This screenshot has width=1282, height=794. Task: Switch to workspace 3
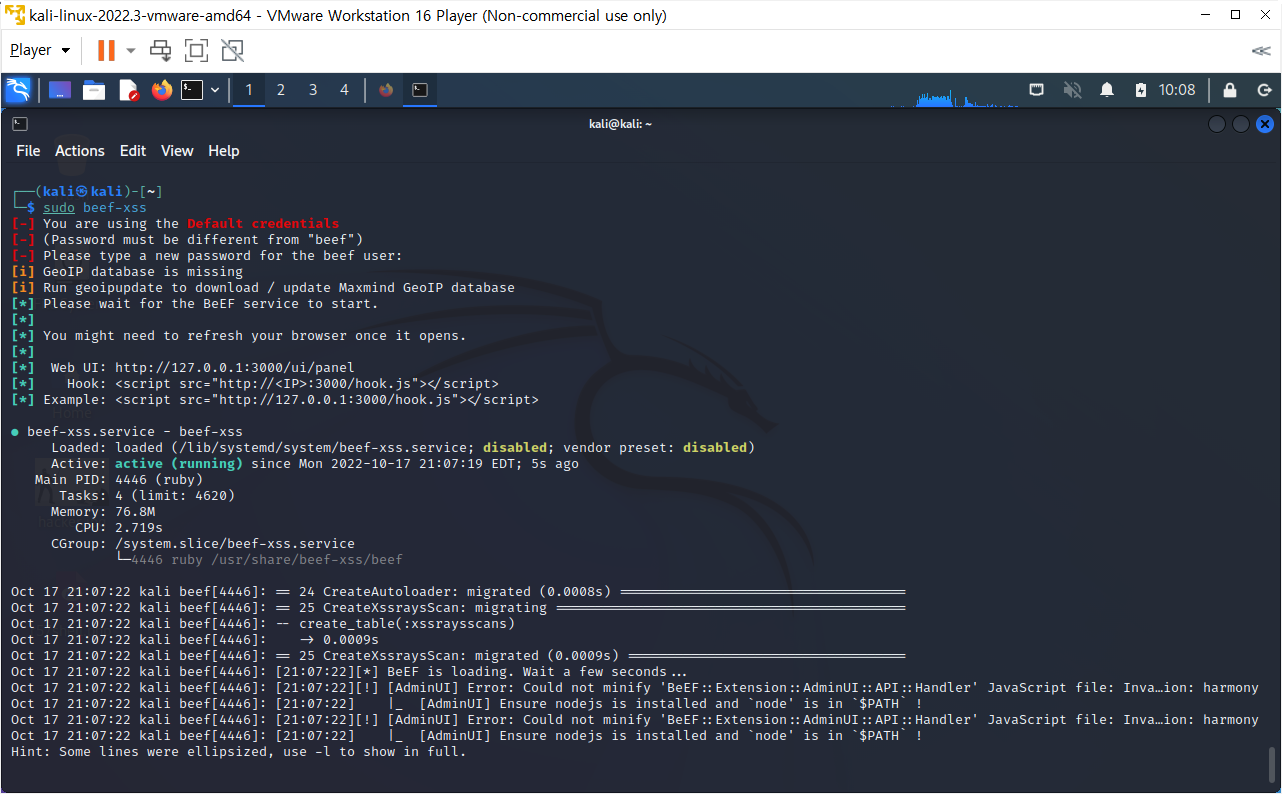pyautogui.click(x=313, y=90)
